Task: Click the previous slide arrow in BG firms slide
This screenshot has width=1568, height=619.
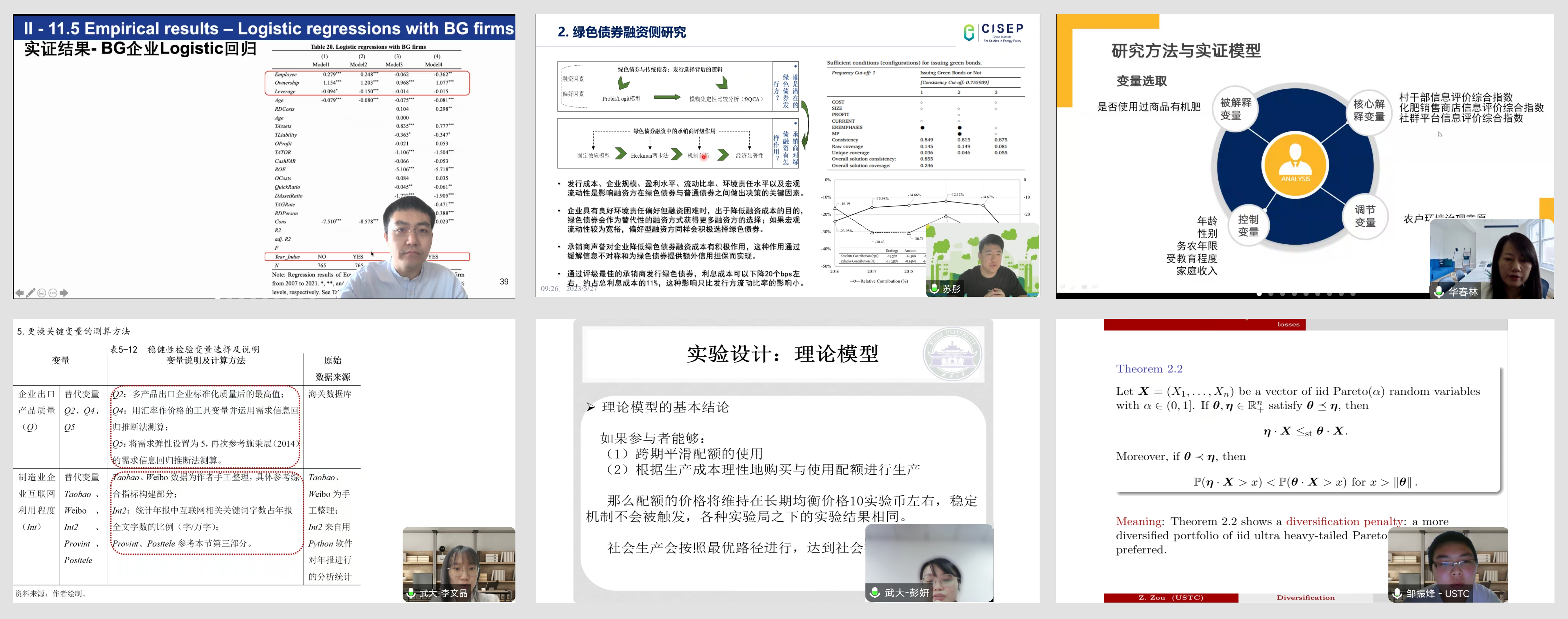Action: click(x=20, y=293)
